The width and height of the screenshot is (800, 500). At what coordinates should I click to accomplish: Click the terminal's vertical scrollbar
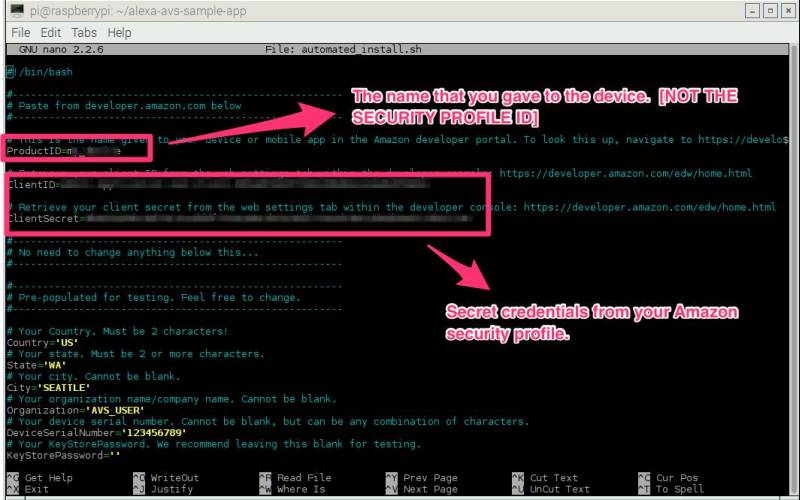[794, 268]
